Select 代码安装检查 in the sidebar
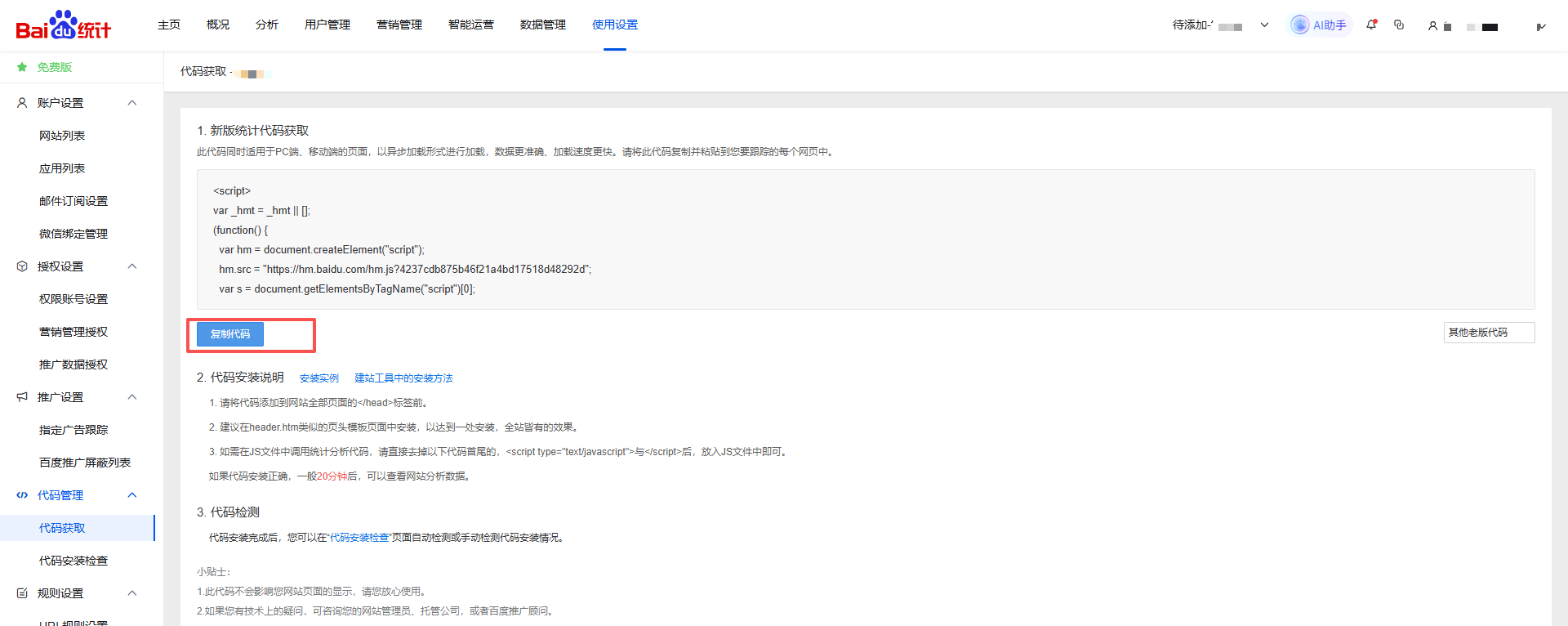The width and height of the screenshot is (1568, 626). coord(73,561)
